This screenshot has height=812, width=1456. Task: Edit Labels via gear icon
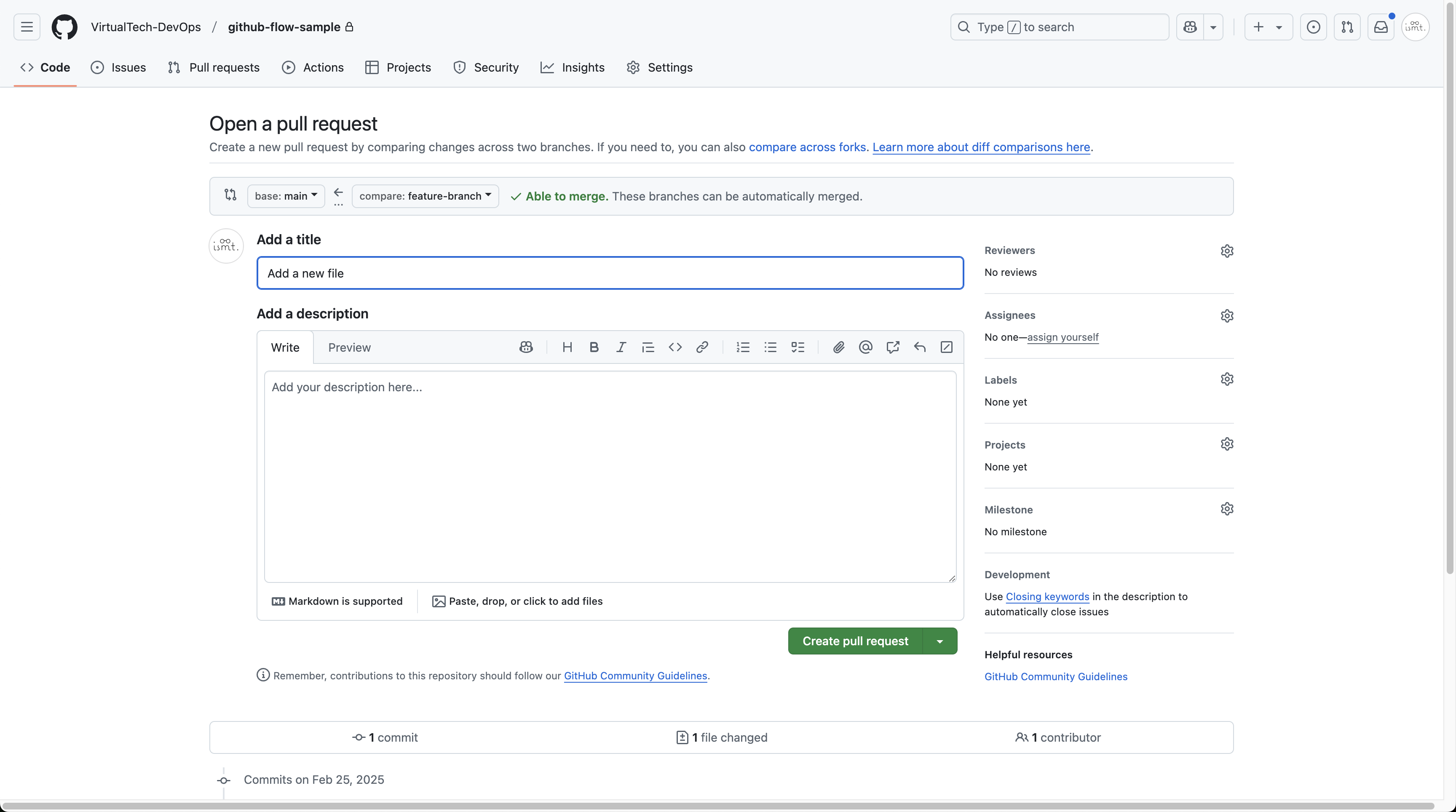click(1226, 379)
